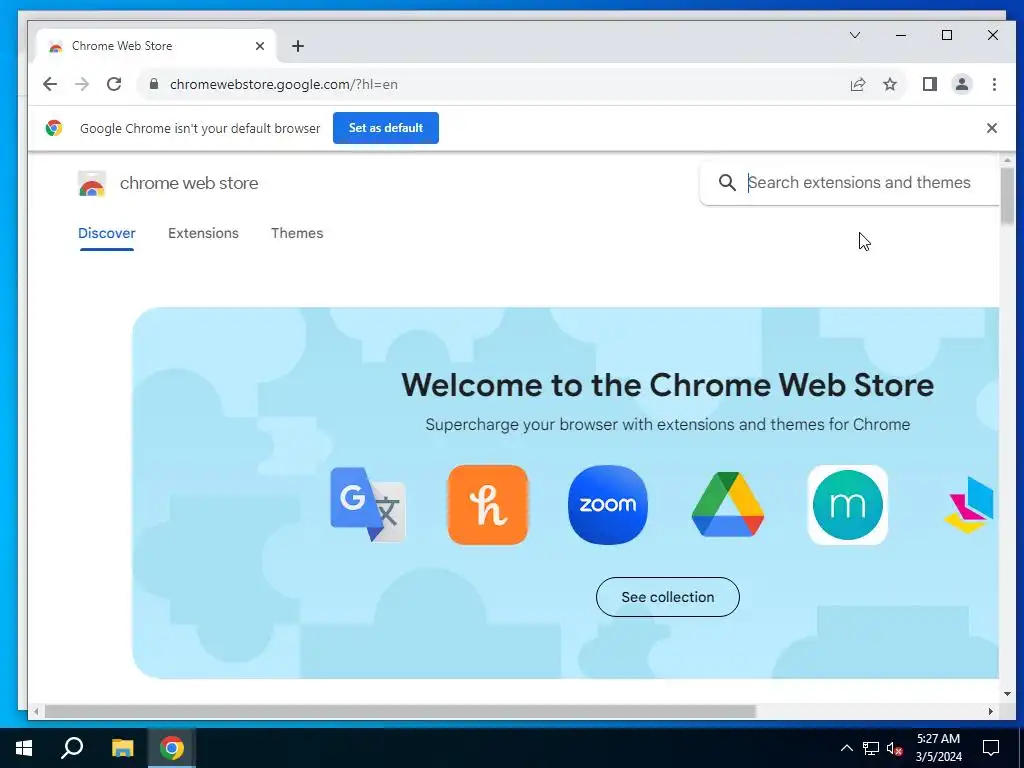The height and width of the screenshot is (768, 1024).
Task: Reload the Chrome Web Store page
Action: pyautogui.click(x=114, y=84)
